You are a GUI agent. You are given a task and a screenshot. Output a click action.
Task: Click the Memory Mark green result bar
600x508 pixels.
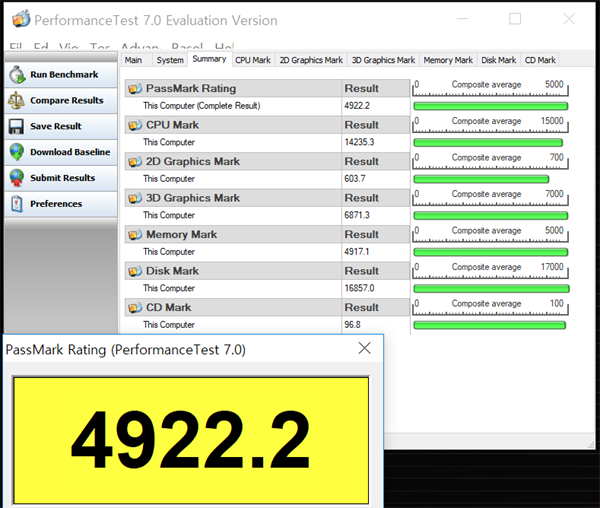point(491,252)
